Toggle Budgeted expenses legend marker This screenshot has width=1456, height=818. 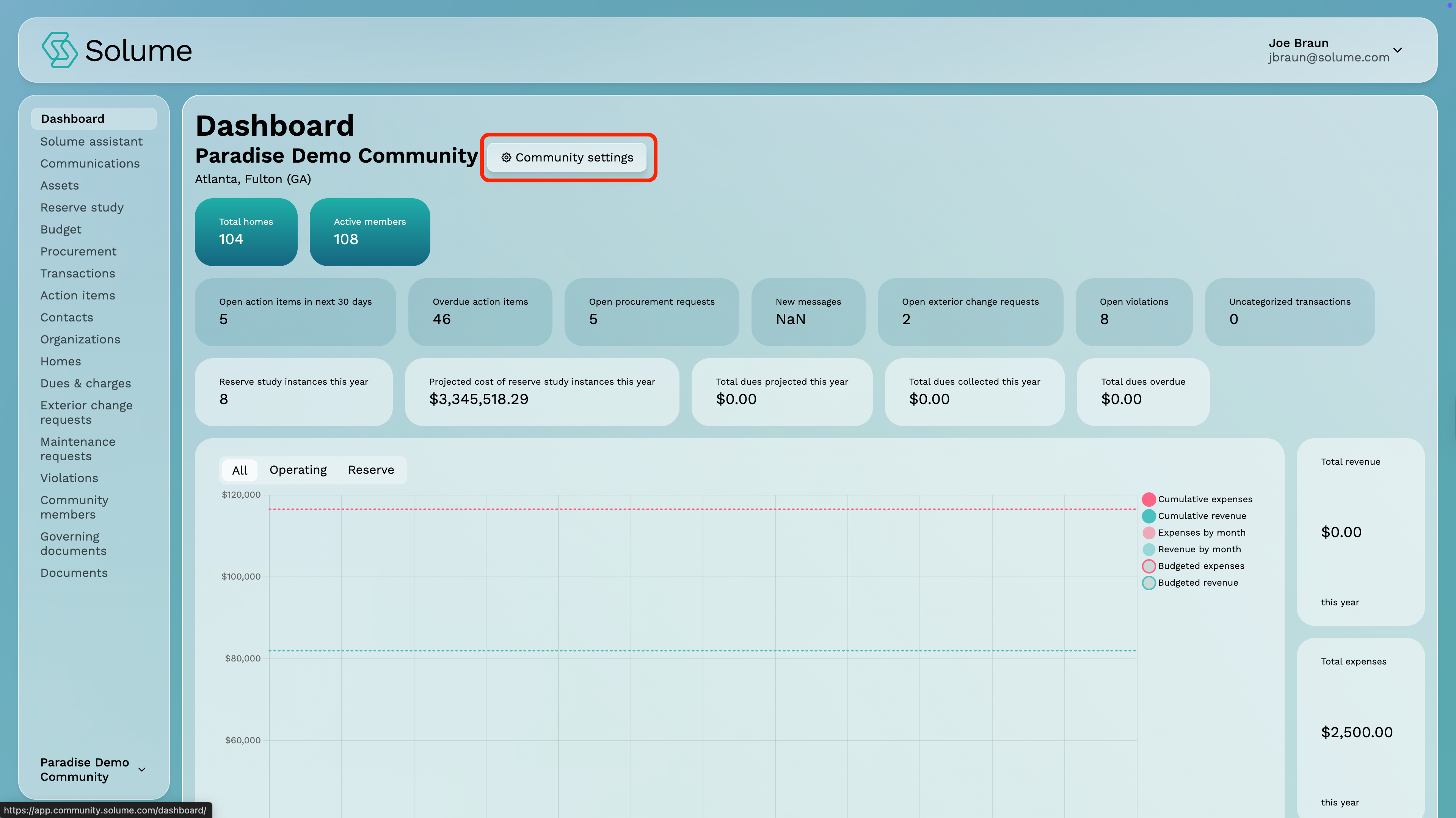pyautogui.click(x=1148, y=566)
